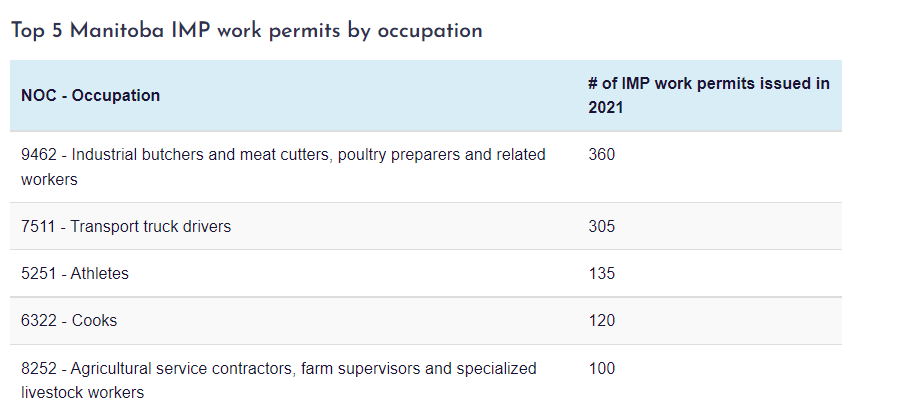Click the value 100 in last row
This screenshot has height=409, width=907.
tap(602, 369)
